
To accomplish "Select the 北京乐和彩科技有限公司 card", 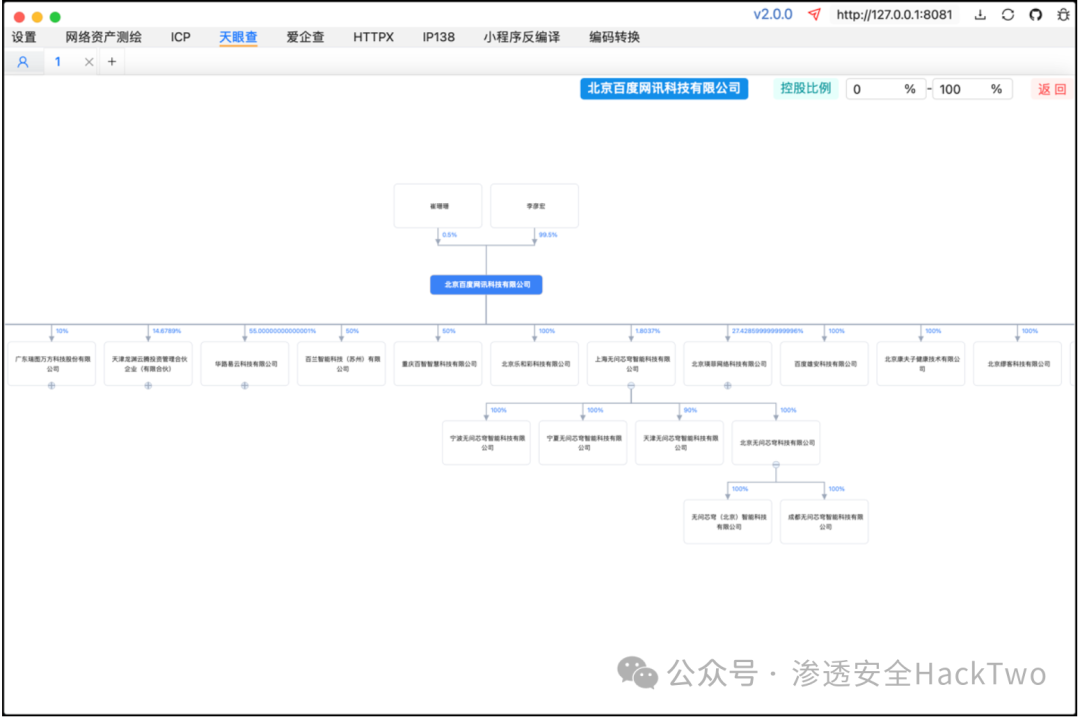I will 534,364.
